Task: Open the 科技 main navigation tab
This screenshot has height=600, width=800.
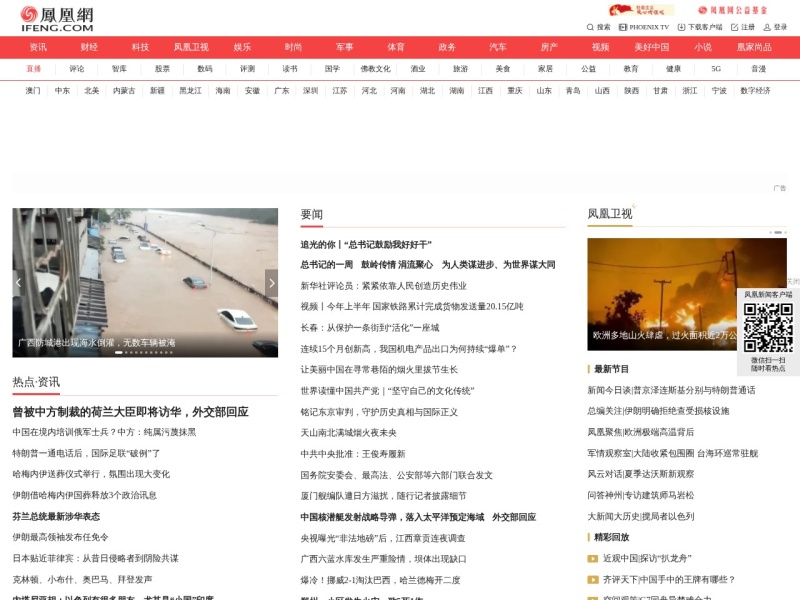Action: (x=140, y=47)
